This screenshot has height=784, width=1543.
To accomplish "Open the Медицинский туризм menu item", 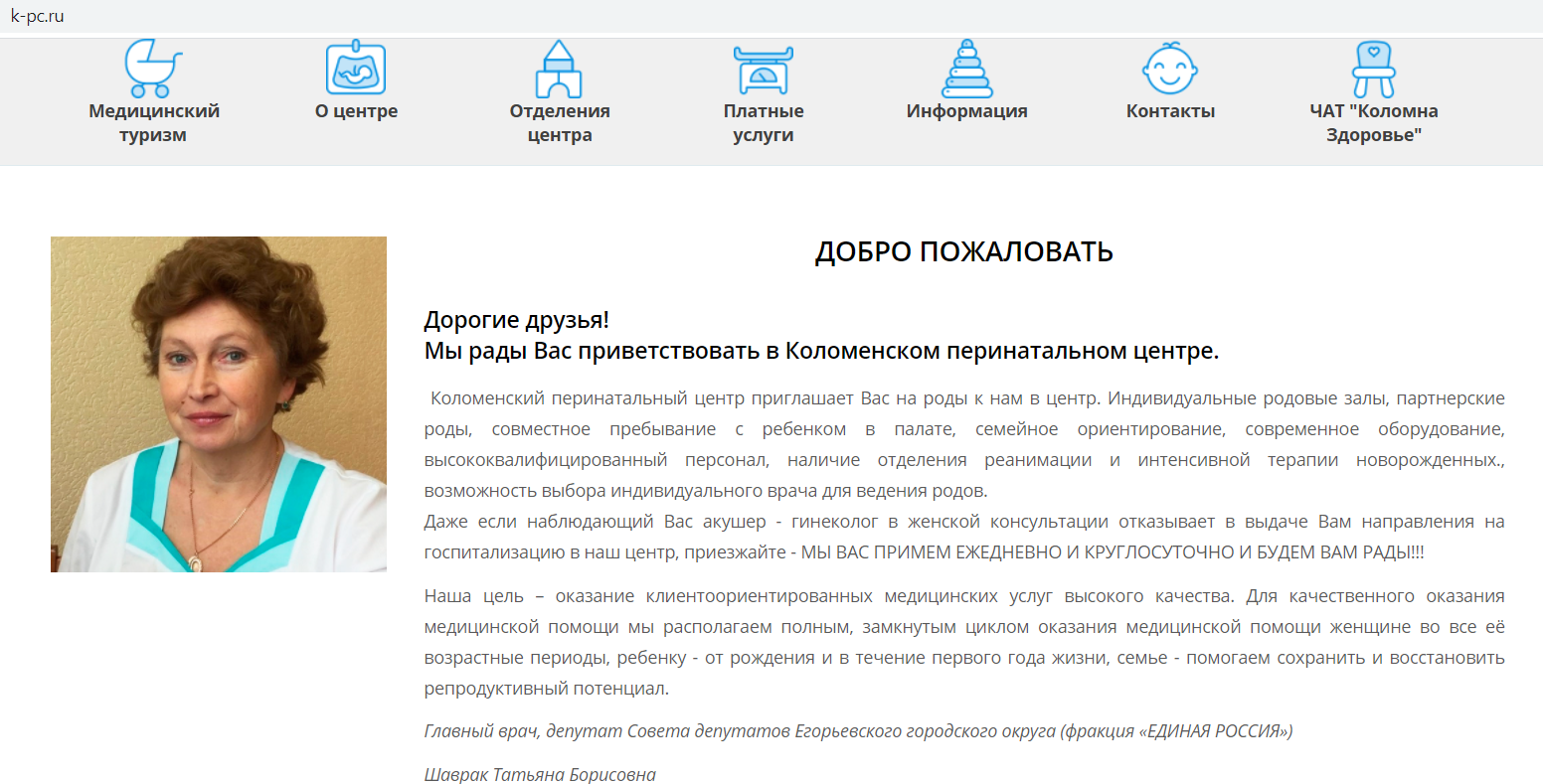I will tap(151, 121).
